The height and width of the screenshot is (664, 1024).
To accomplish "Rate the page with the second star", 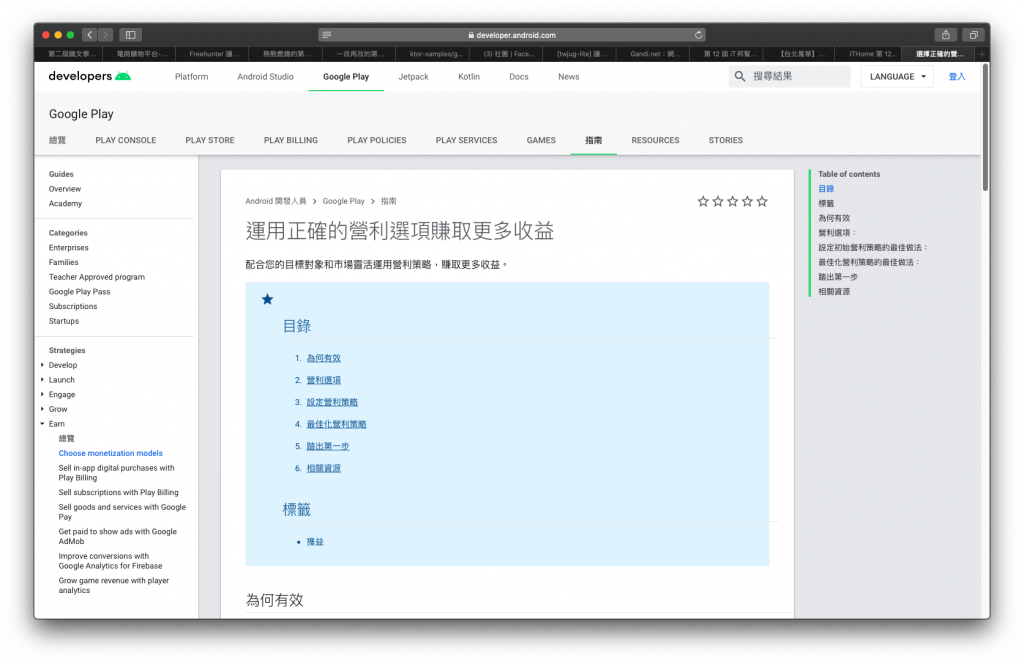I will tap(718, 201).
